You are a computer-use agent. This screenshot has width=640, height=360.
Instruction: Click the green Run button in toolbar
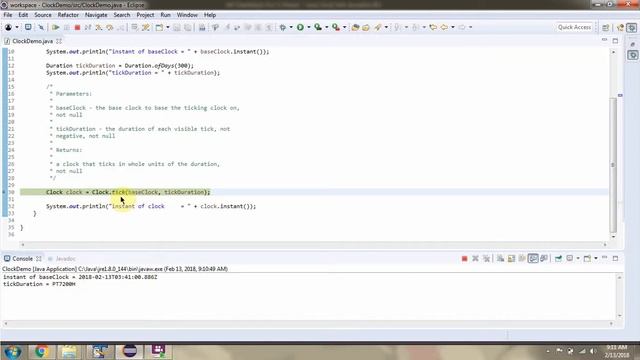pos(300,27)
